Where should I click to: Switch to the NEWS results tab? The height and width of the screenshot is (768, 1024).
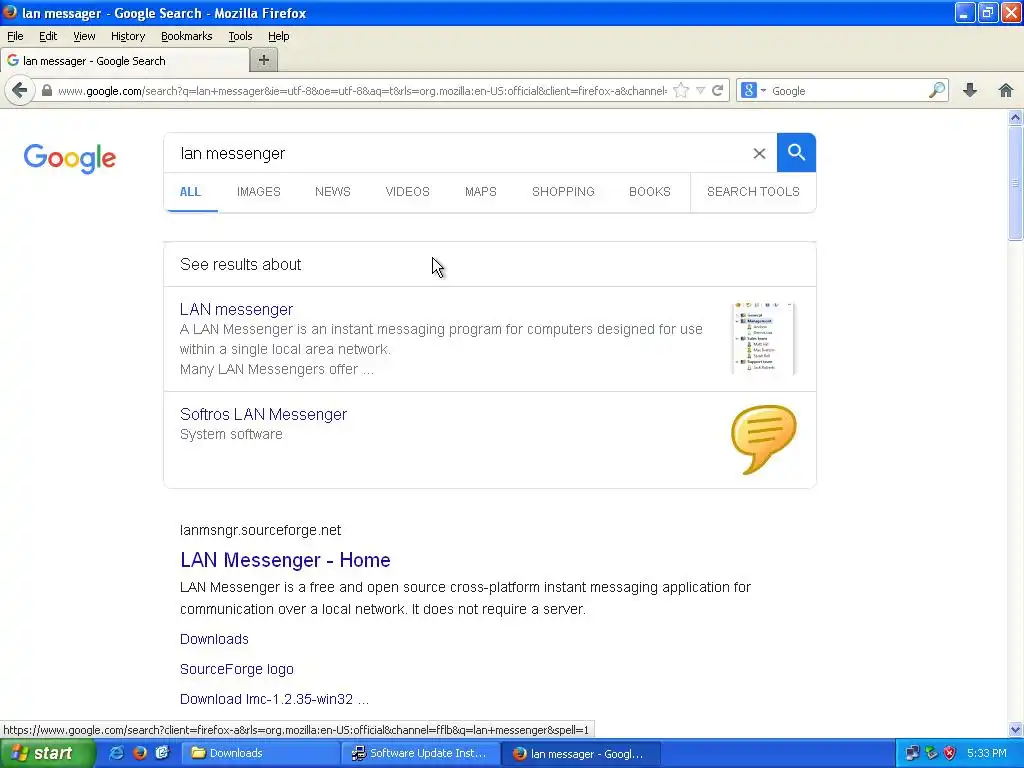click(x=333, y=191)
